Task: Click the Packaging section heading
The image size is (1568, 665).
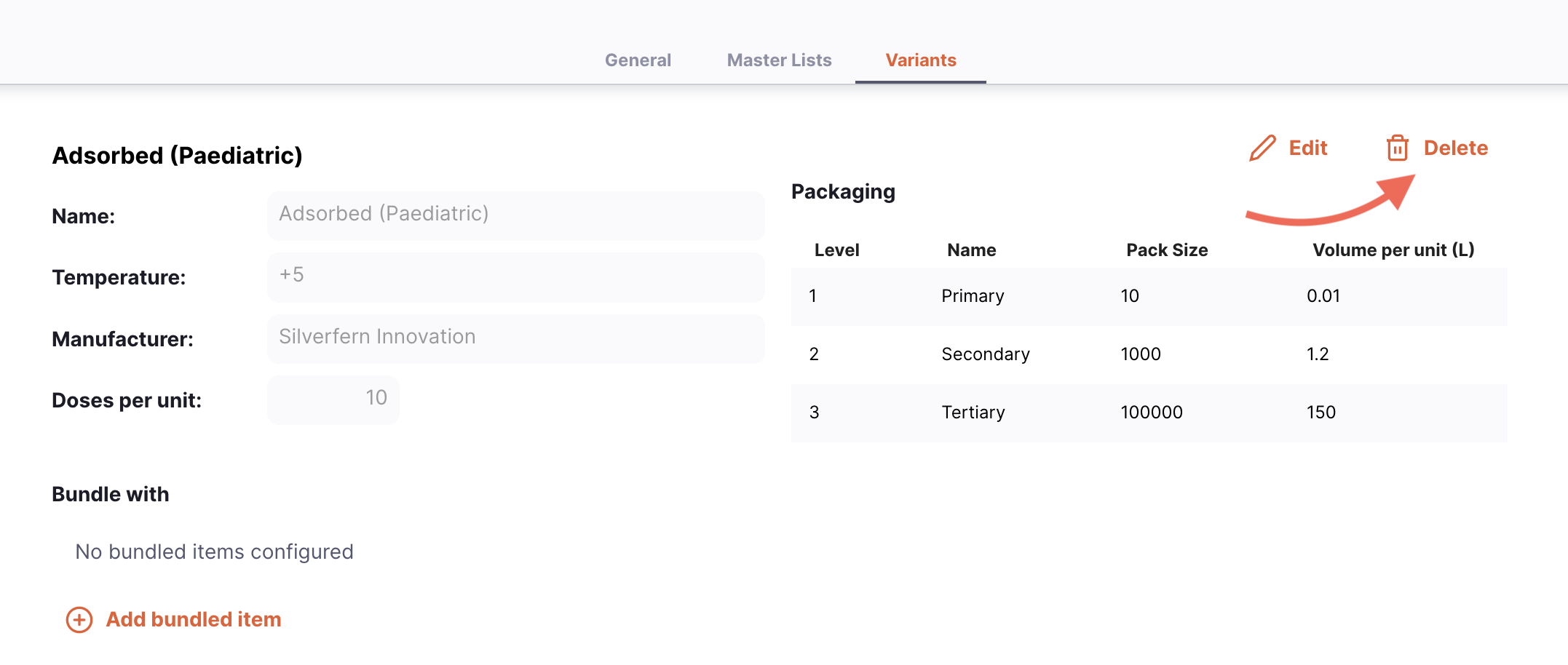Action: (x=843, y=192)
